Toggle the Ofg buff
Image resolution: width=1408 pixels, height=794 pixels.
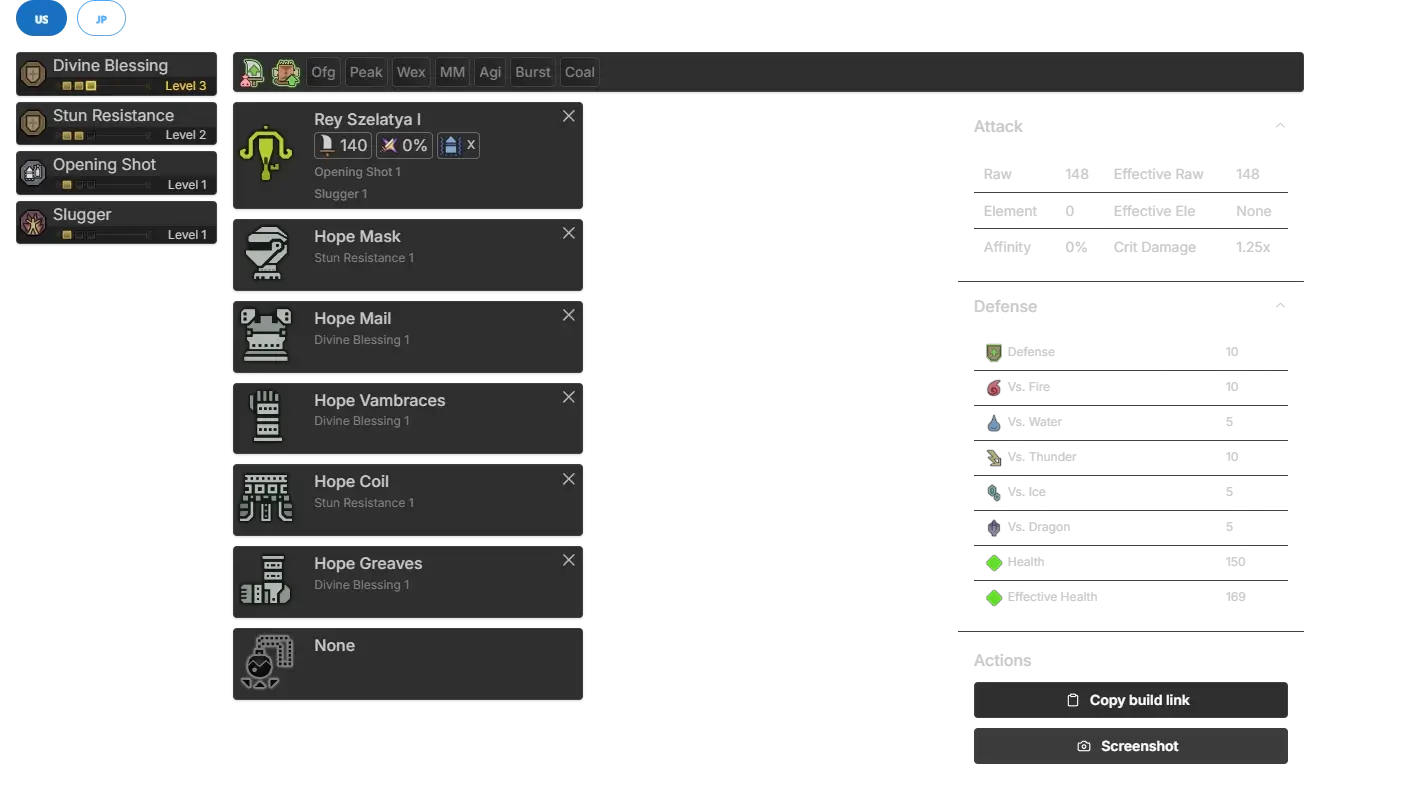tap(323, 72)
